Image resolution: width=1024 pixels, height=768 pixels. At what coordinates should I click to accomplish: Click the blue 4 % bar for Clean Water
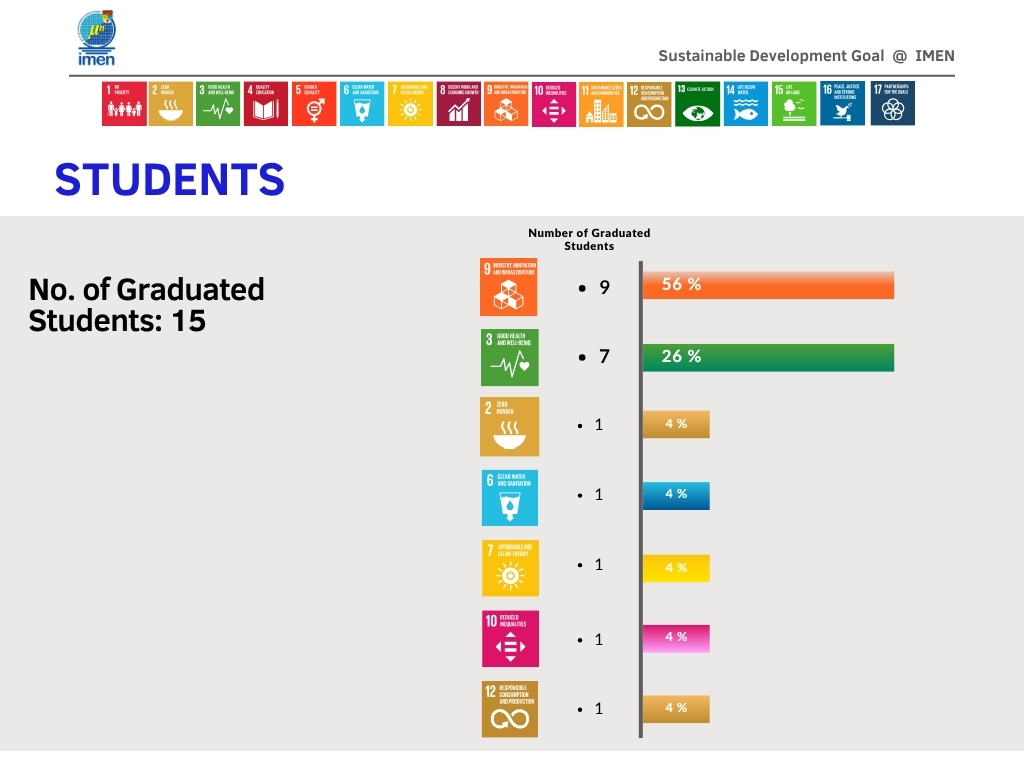point(676,495)
